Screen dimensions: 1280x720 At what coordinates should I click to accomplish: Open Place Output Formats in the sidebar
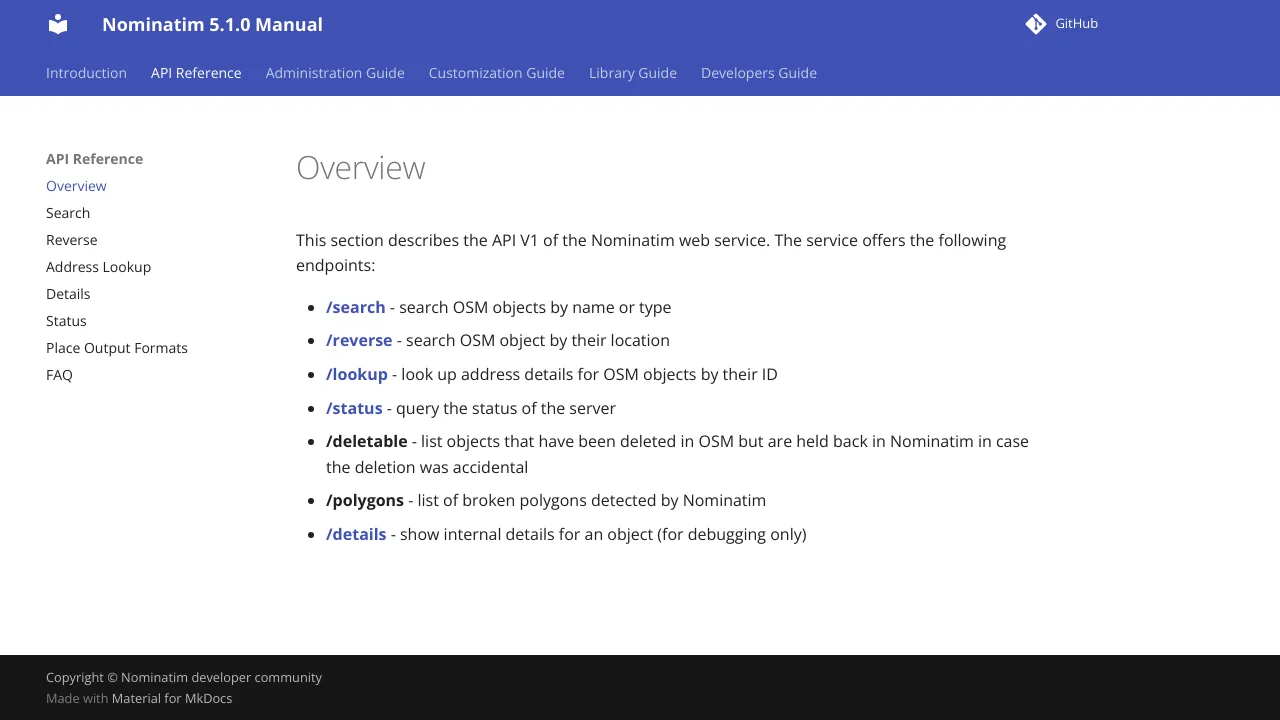point(117,348)
